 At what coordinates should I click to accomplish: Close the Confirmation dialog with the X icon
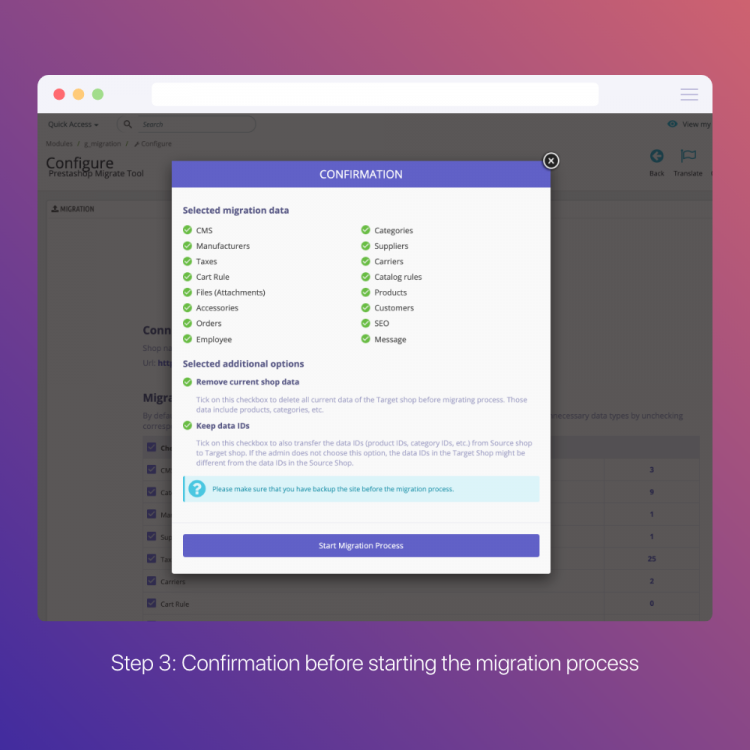[x=551, y=161]
